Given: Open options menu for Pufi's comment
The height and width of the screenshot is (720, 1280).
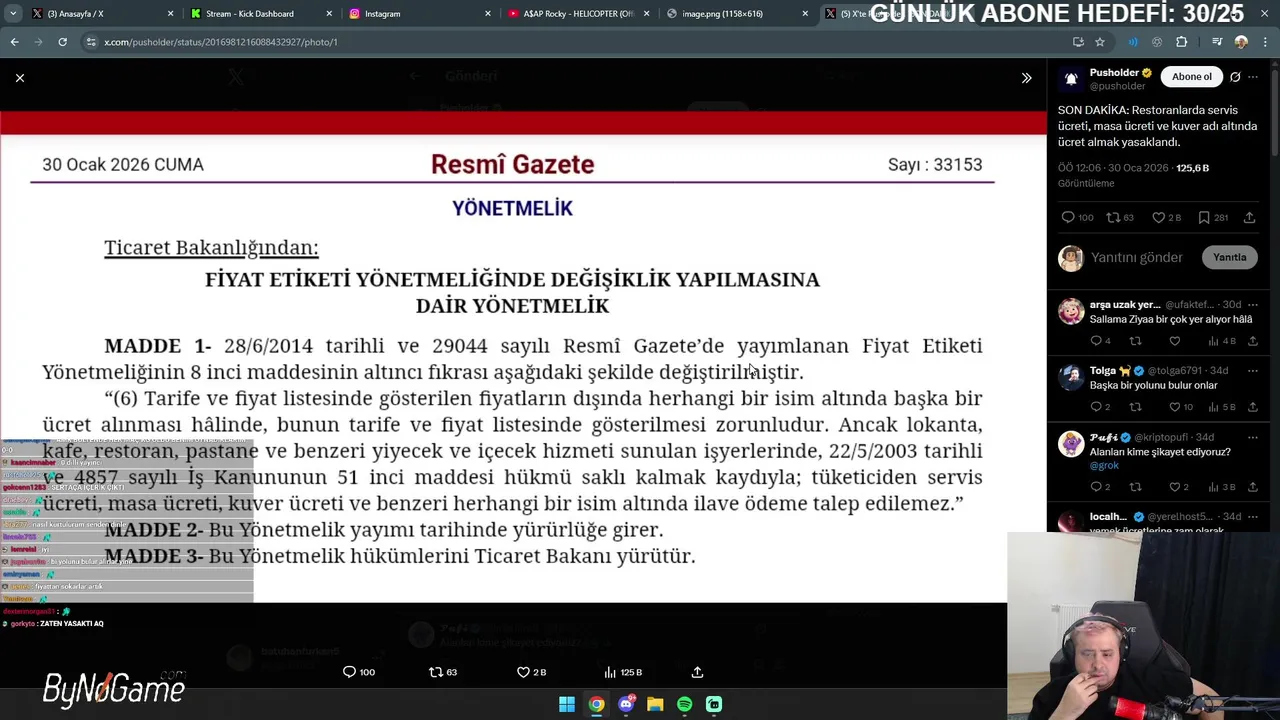Looking at the screenshot, I should click(1253, 438).
